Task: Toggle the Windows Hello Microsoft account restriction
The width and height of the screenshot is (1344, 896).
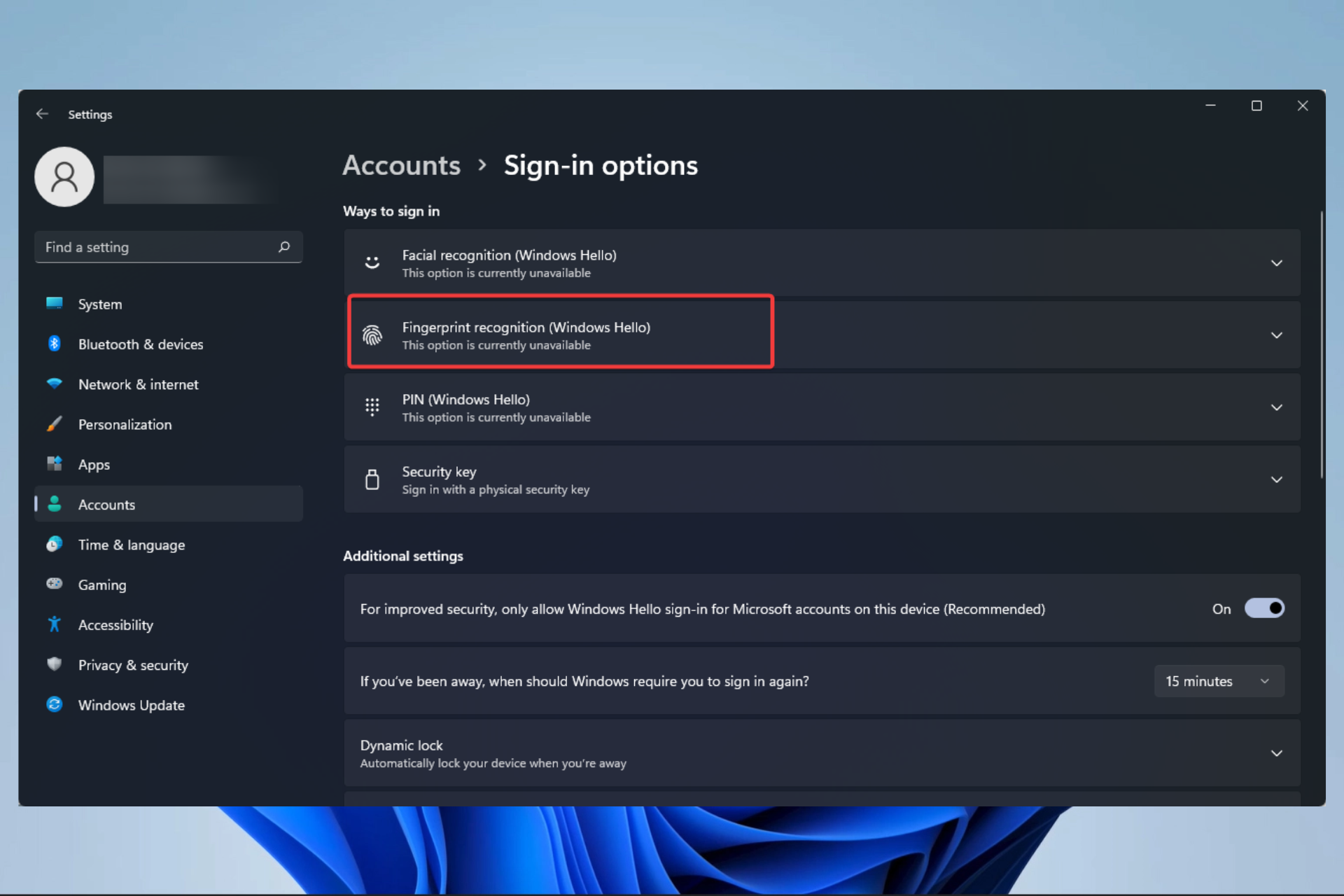Action: click(x=1264, y=608)
